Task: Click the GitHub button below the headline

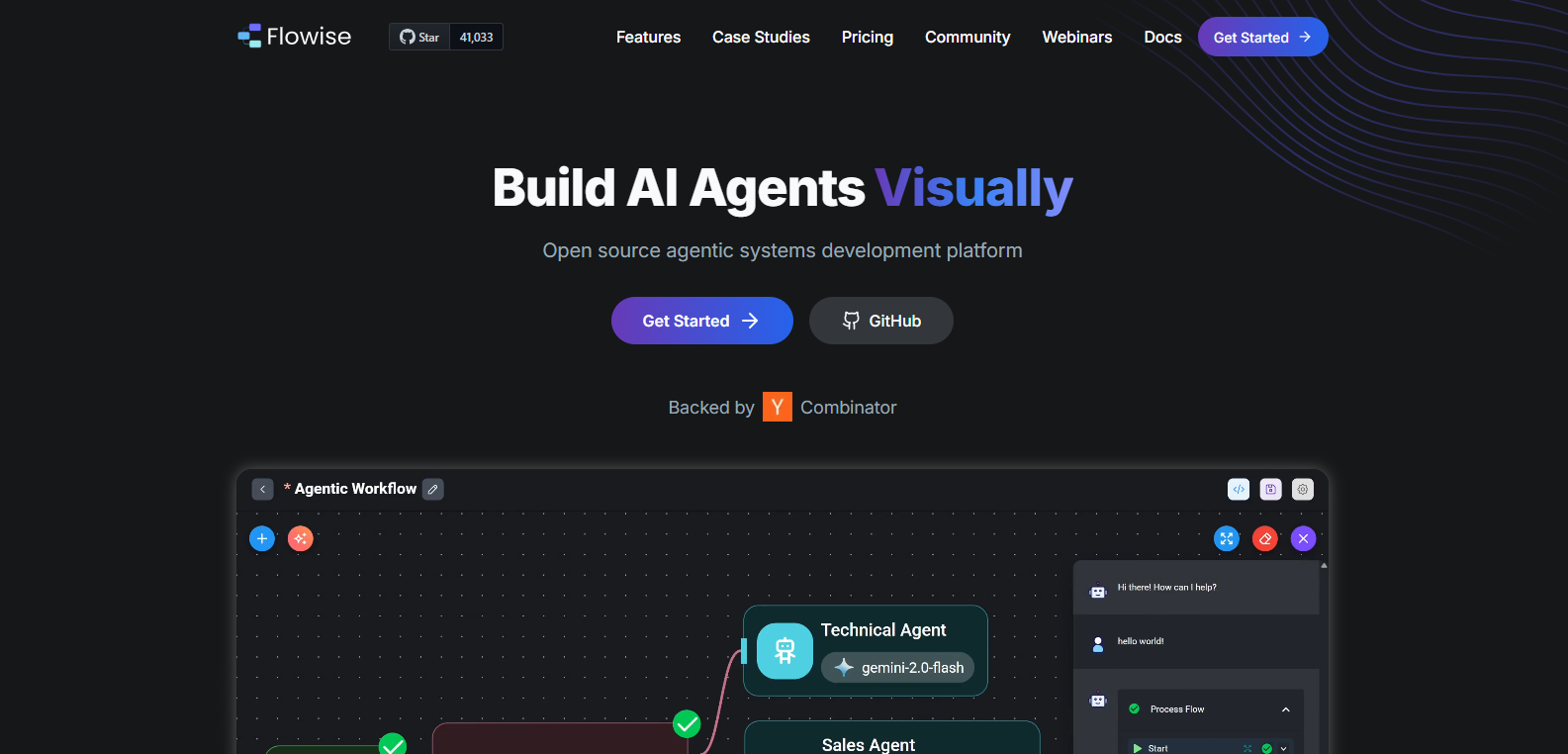Action: coord(881,321)
